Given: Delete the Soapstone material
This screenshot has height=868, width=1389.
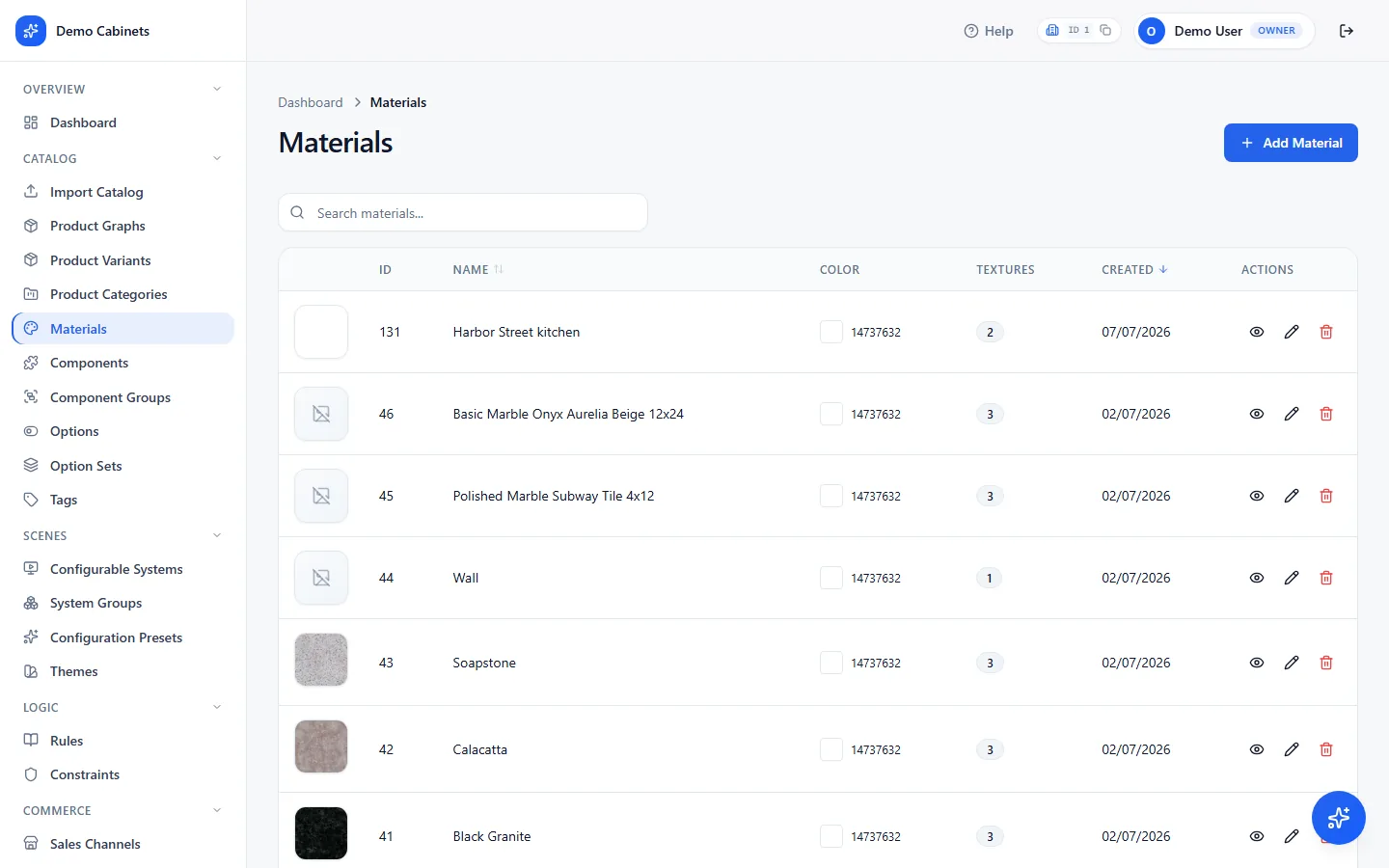Looking at the screenshot, I should [x=1326, y=663].
